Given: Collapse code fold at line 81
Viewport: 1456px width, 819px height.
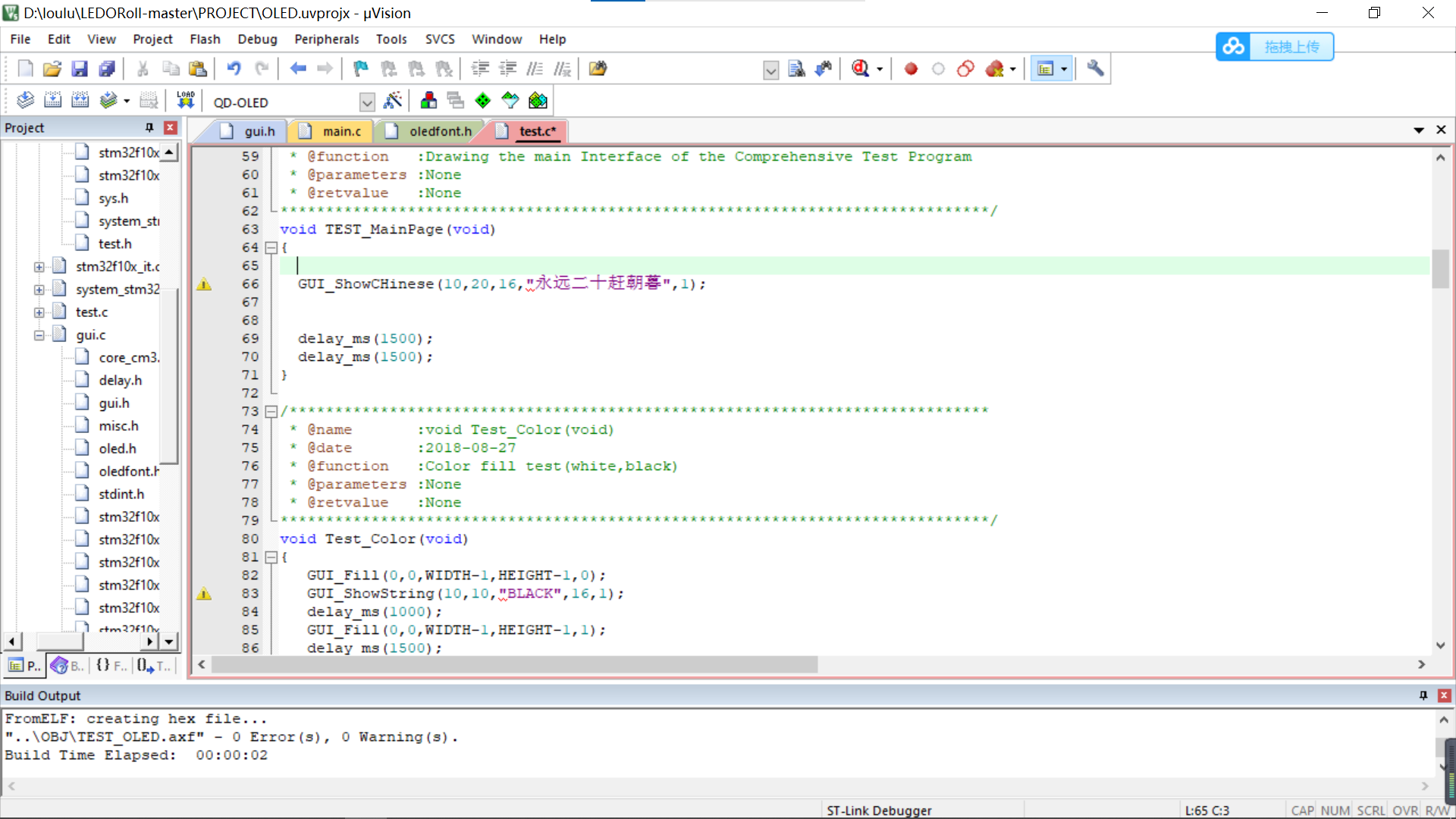Looking at the screenshot, I should click(x=271, y=557).
